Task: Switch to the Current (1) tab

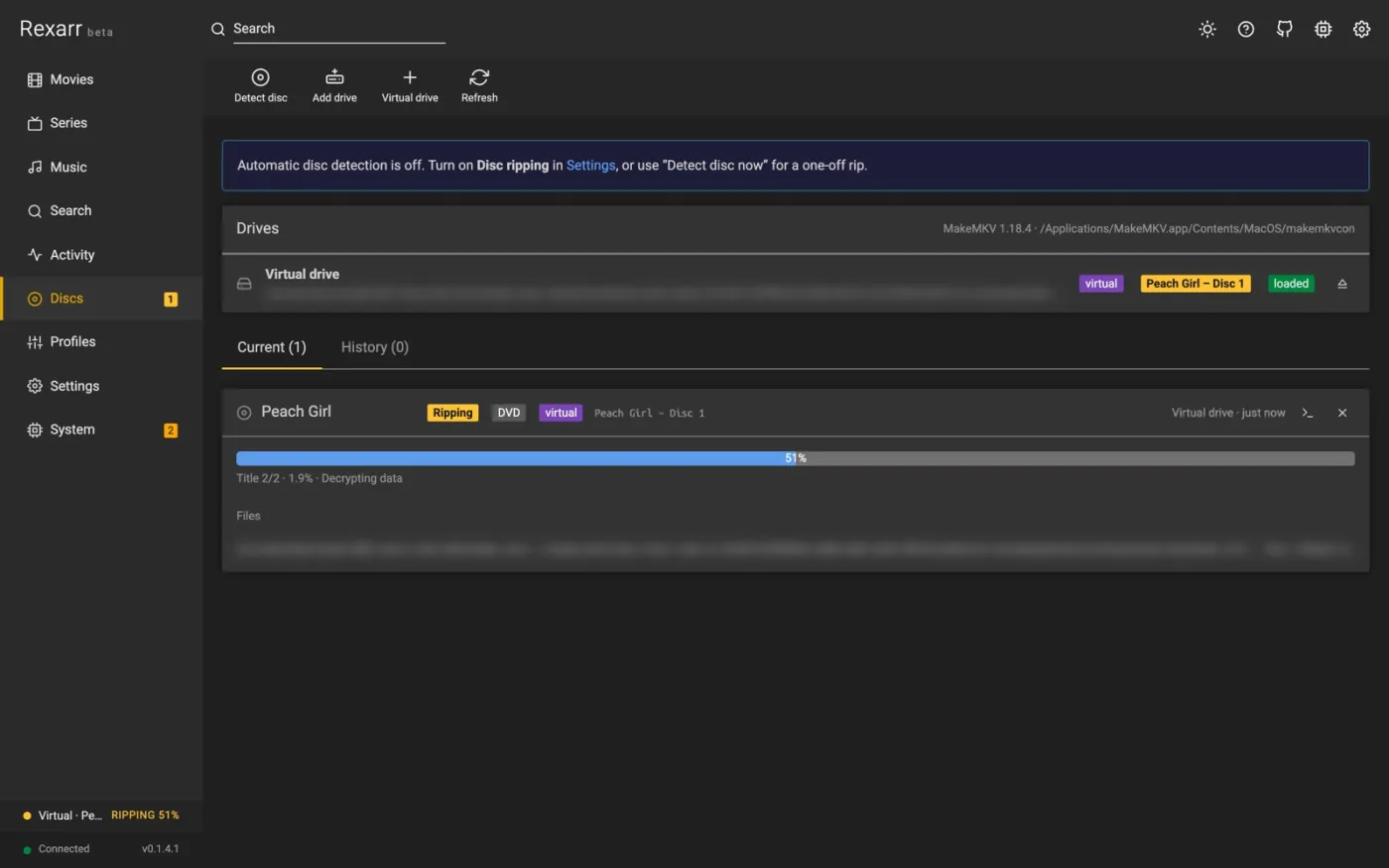Action: coord(272,347)
